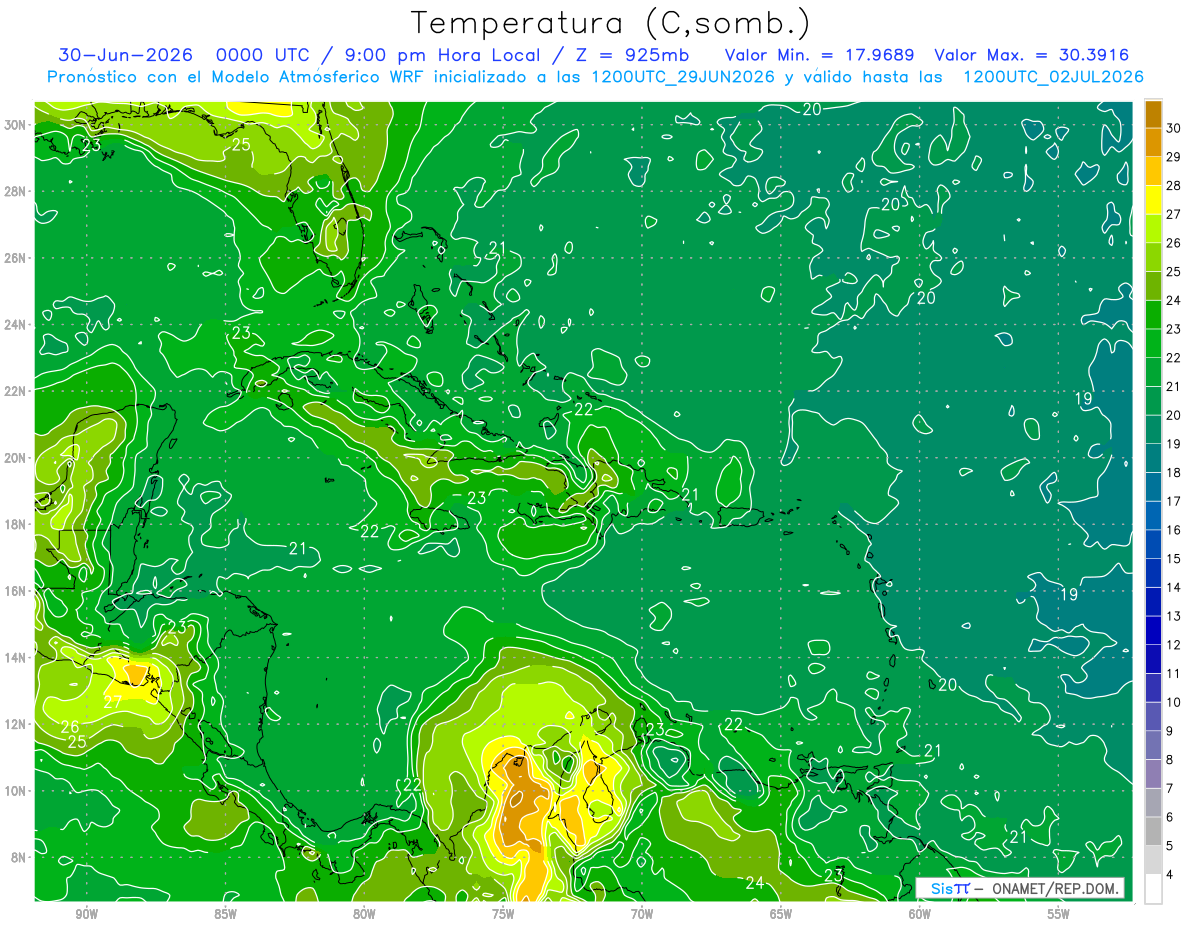Click the title 'Temperatura (C,somb.)'

point(611,23)
